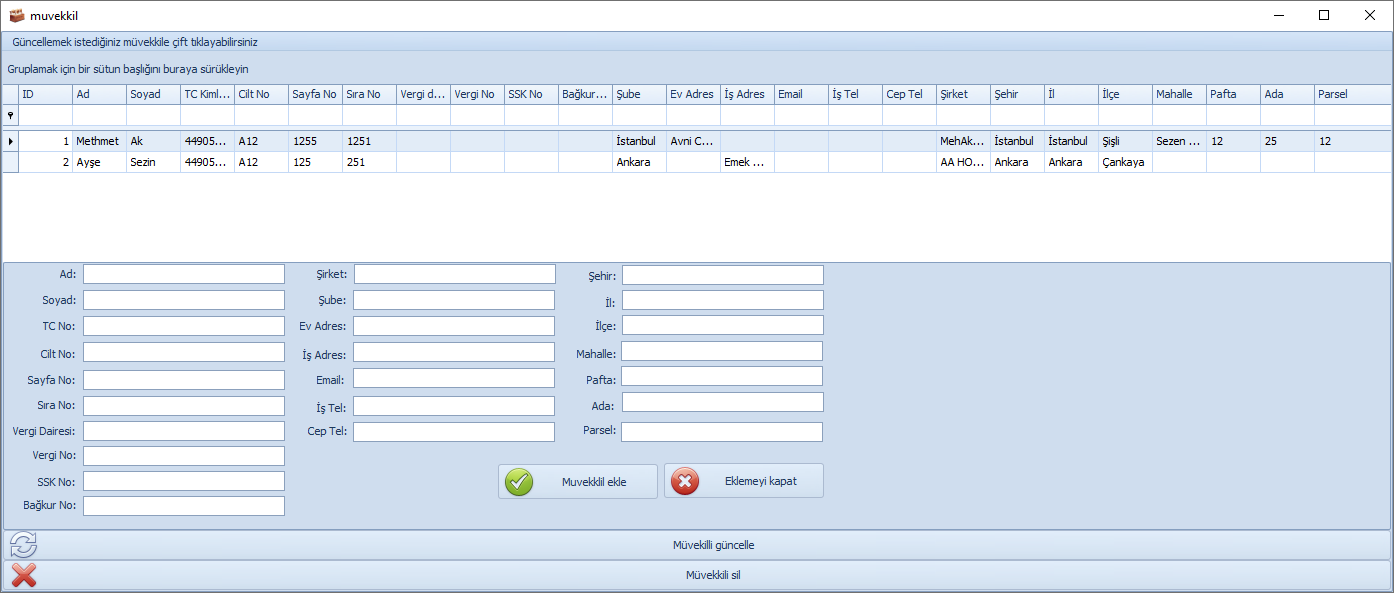Click into the Email input field
Screen dimensions: 1394x593
tap(454, 379)
